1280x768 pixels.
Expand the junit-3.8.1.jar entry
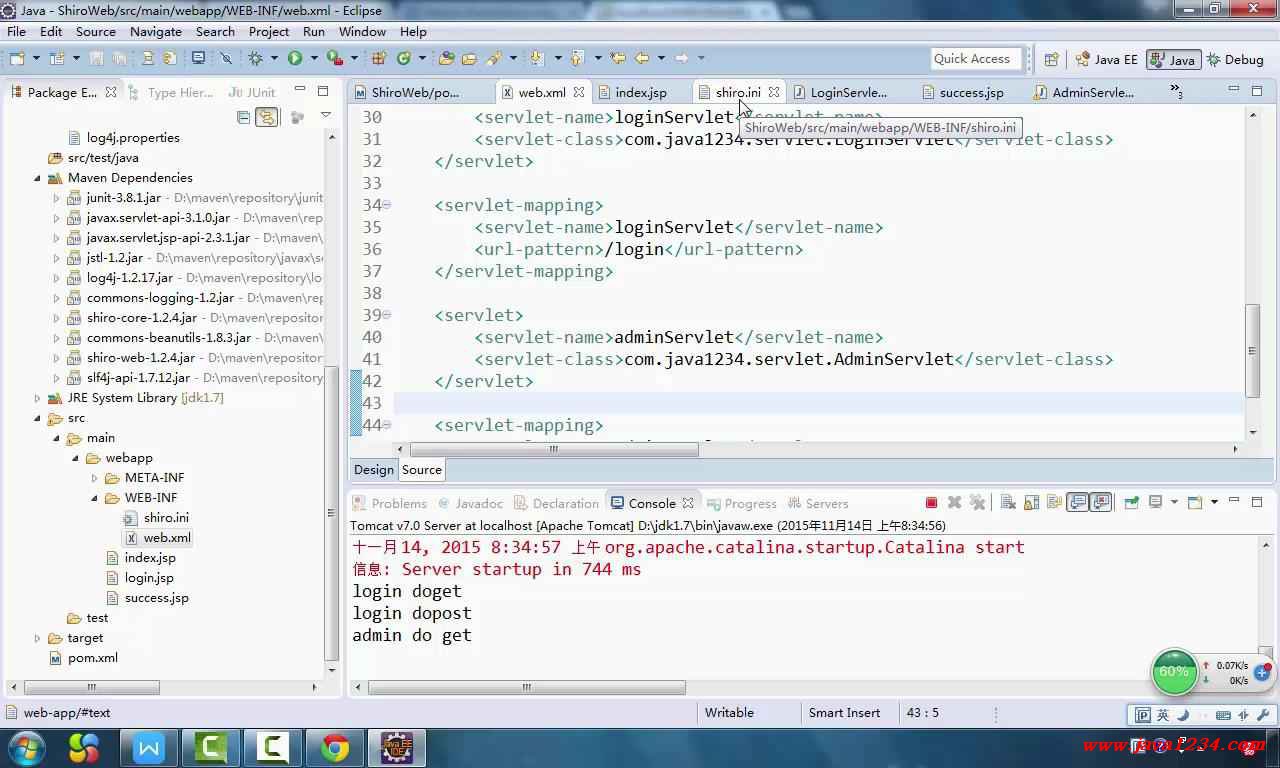pos(57,198)
